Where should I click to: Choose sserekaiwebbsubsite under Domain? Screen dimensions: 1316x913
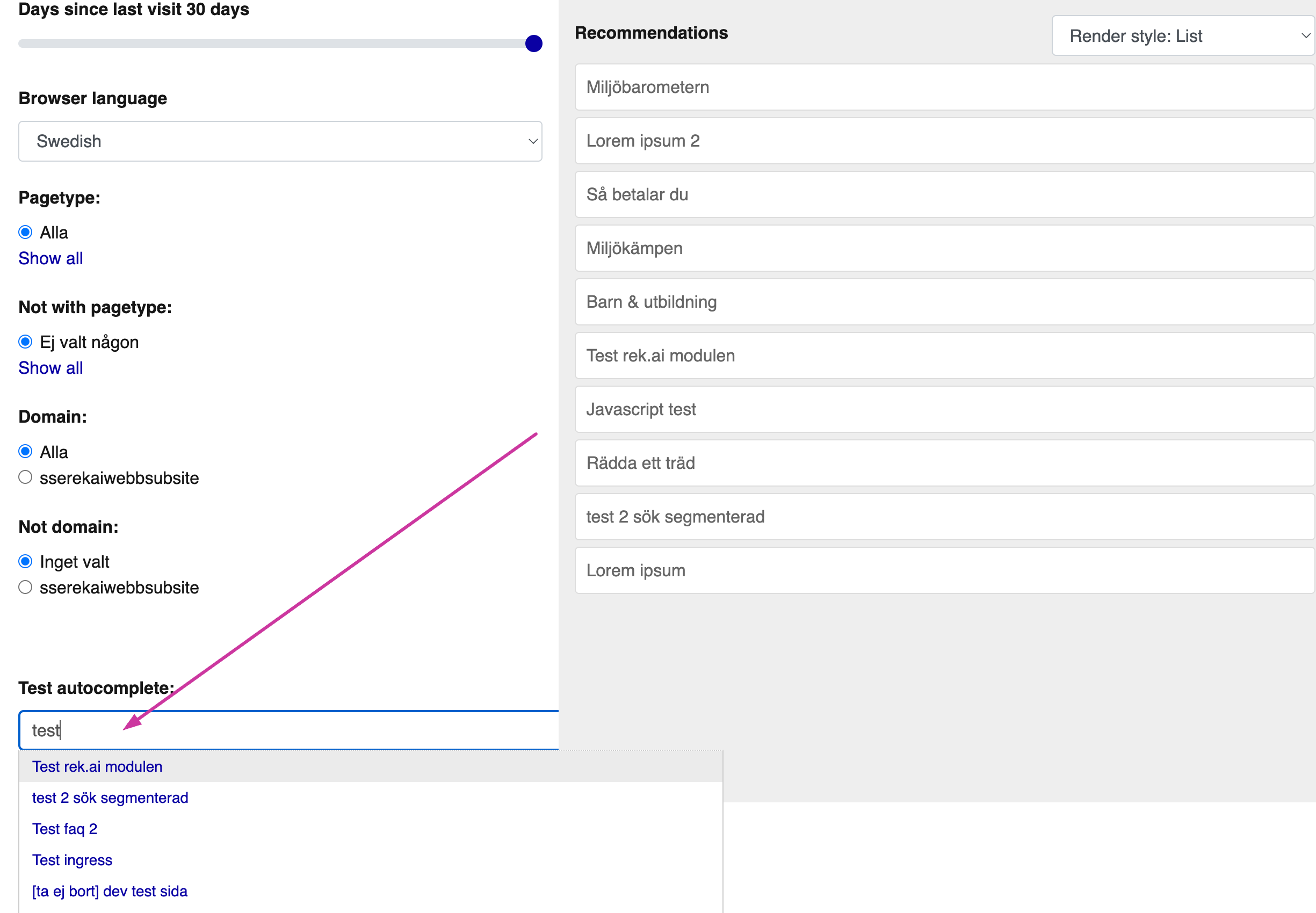(x=25, y=477)
